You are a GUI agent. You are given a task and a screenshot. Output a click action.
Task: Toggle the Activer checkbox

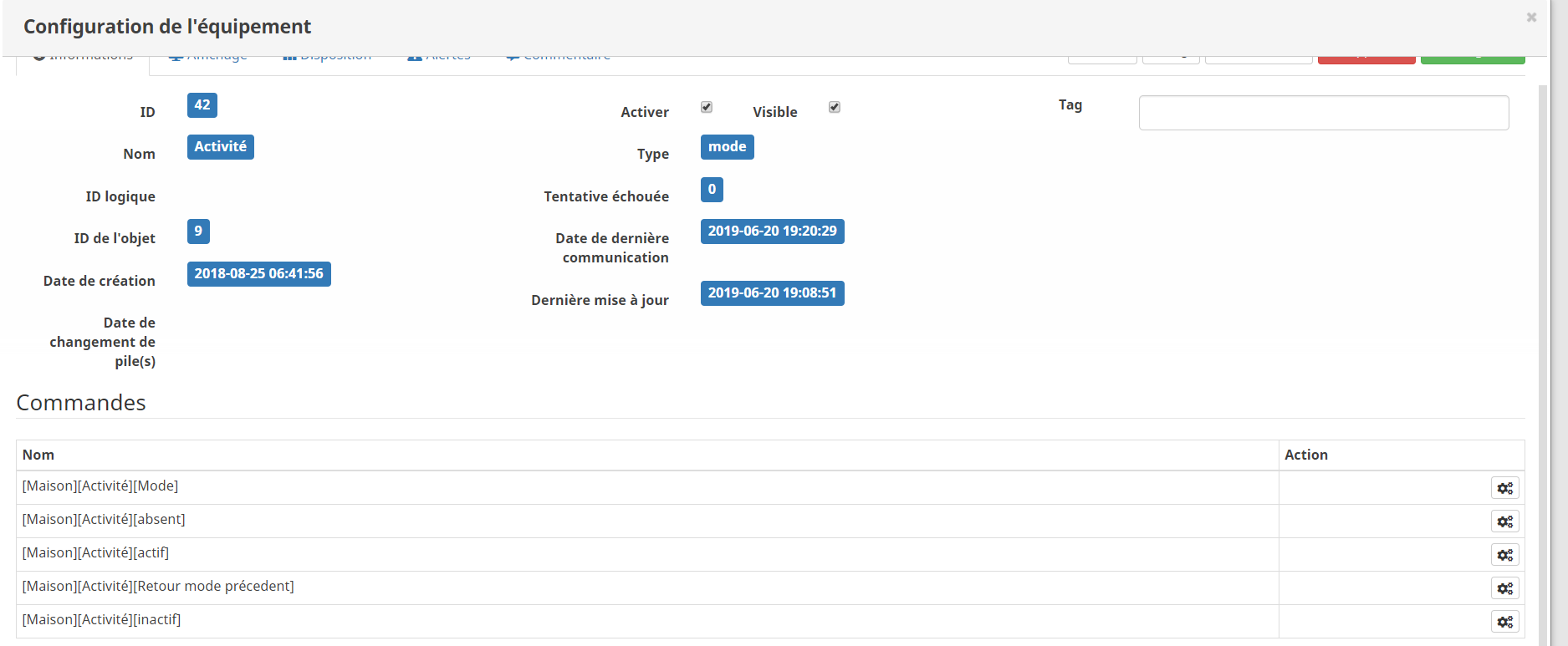(707, 107)
